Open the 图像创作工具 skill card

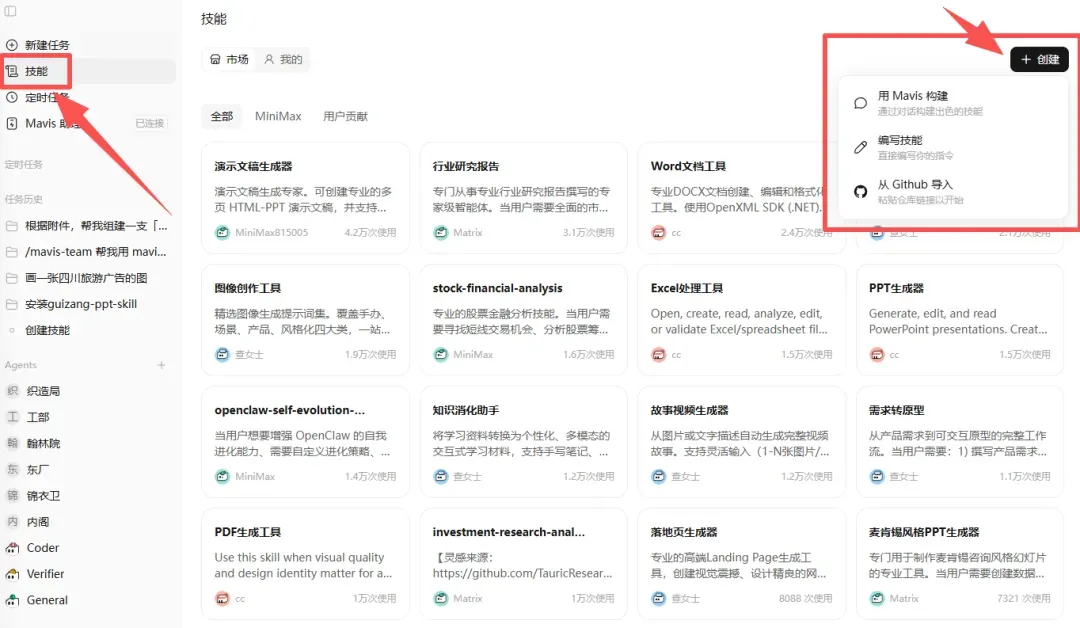[305, 320]
